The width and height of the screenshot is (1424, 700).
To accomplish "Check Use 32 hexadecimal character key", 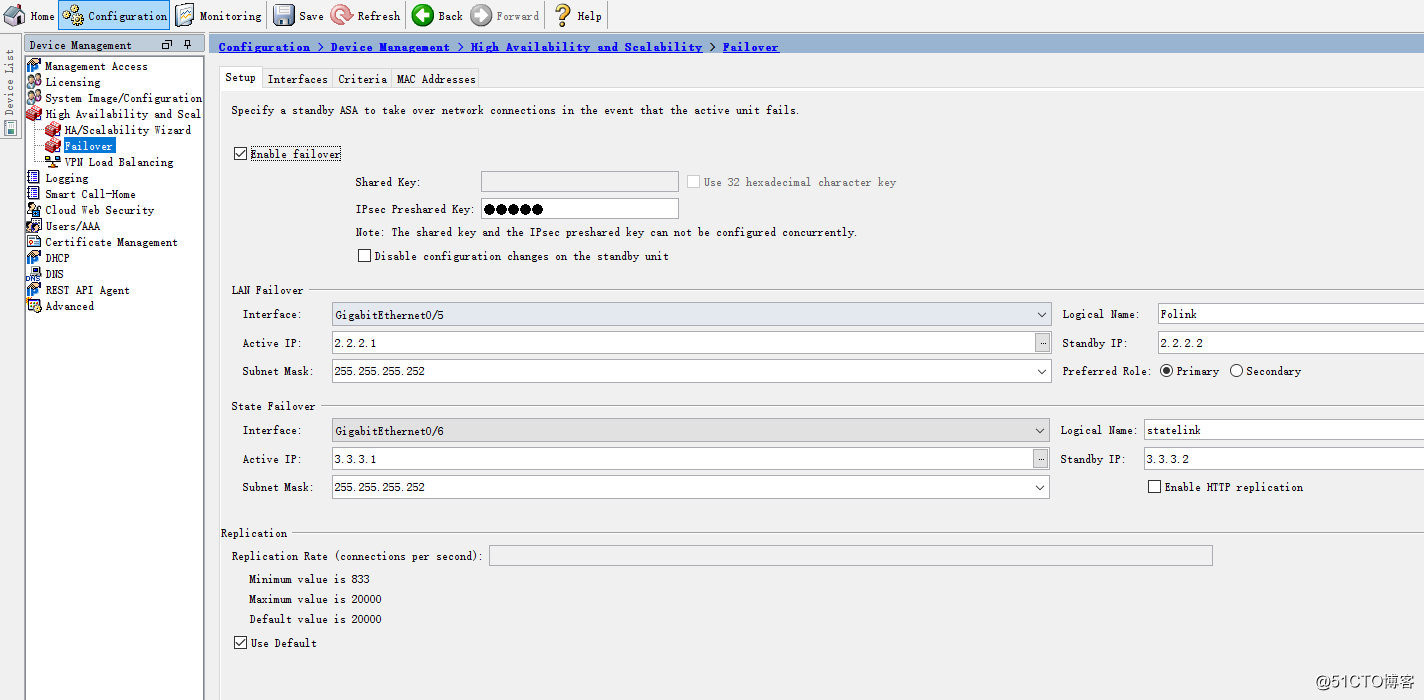I will point(694,182).
